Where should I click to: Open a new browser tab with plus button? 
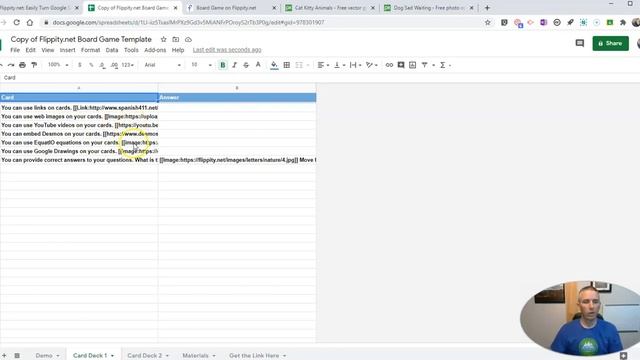(487, 8)
